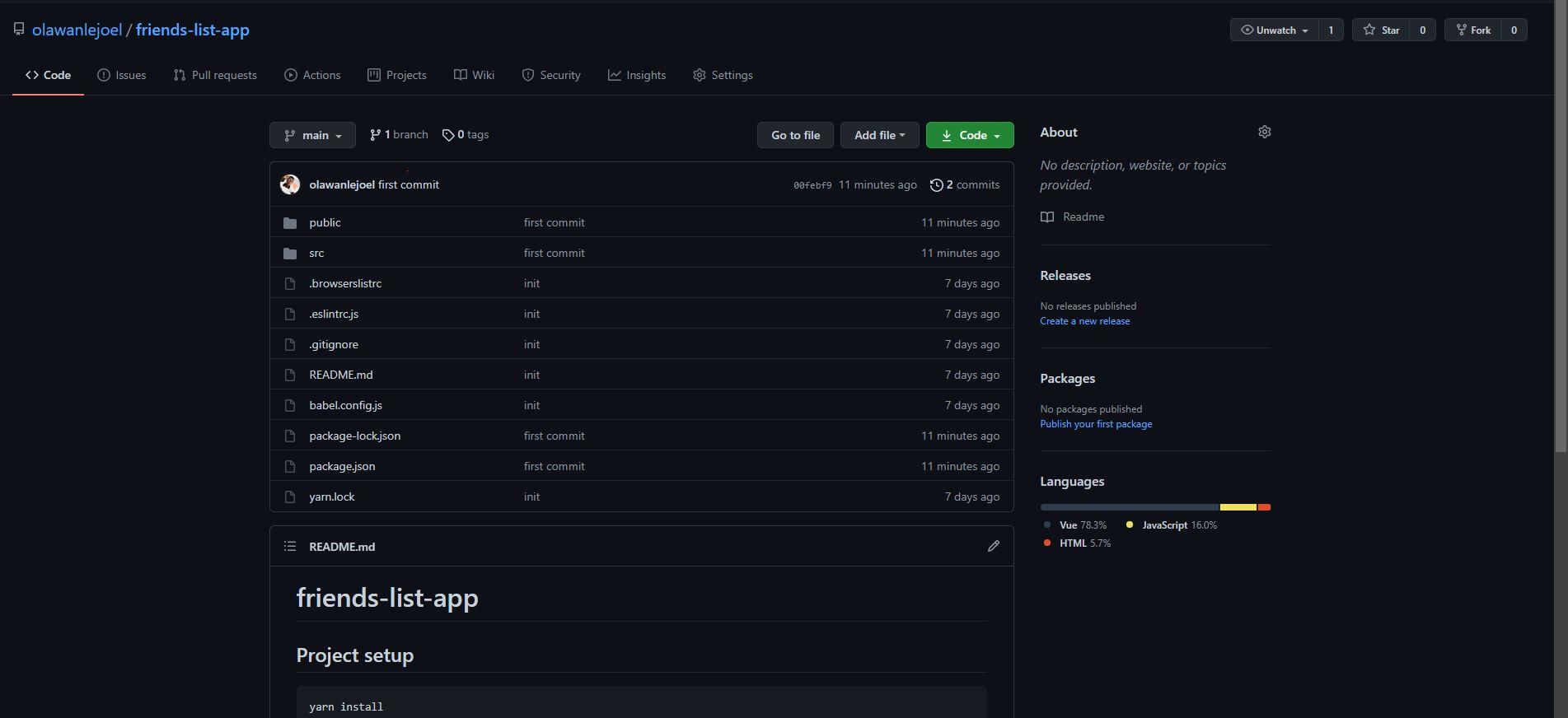Click the .eslintrc.js file icon
1568x718 pixels.
point(290,314)
